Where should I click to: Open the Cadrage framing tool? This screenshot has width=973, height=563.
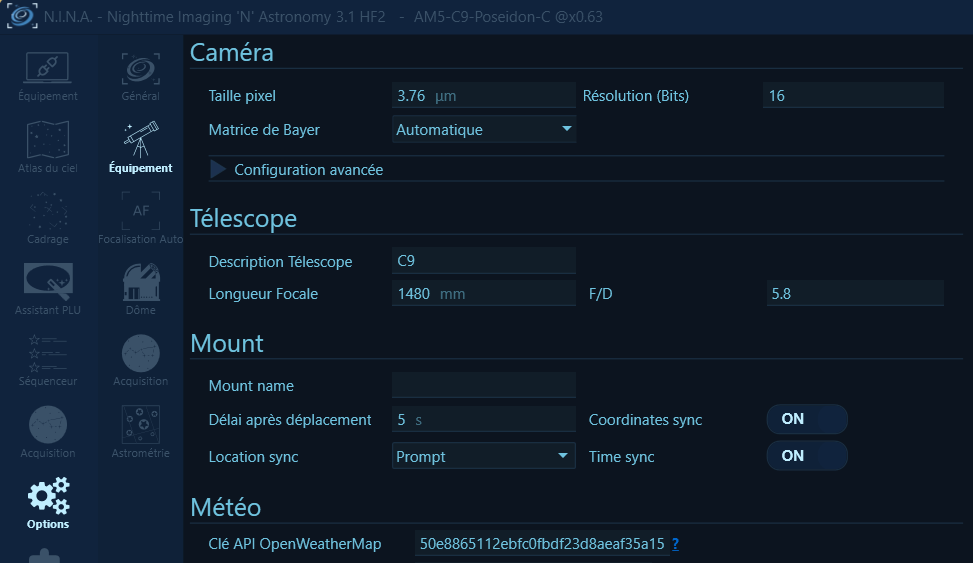47,217
